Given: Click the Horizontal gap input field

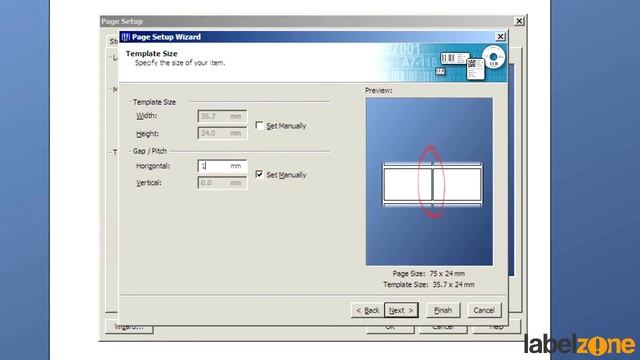Looking at the screenshot, I should 222,166.
